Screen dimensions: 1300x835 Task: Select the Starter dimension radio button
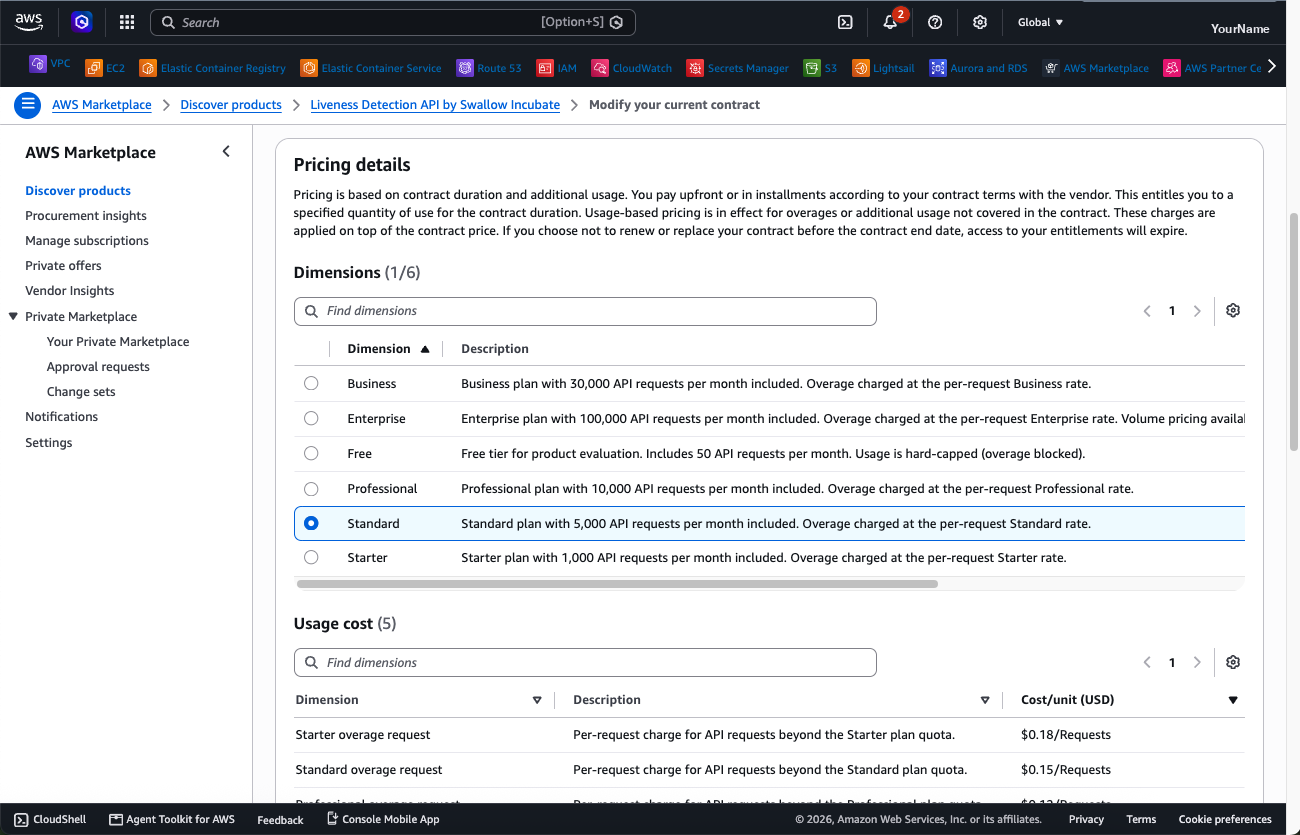coord(311,558)
